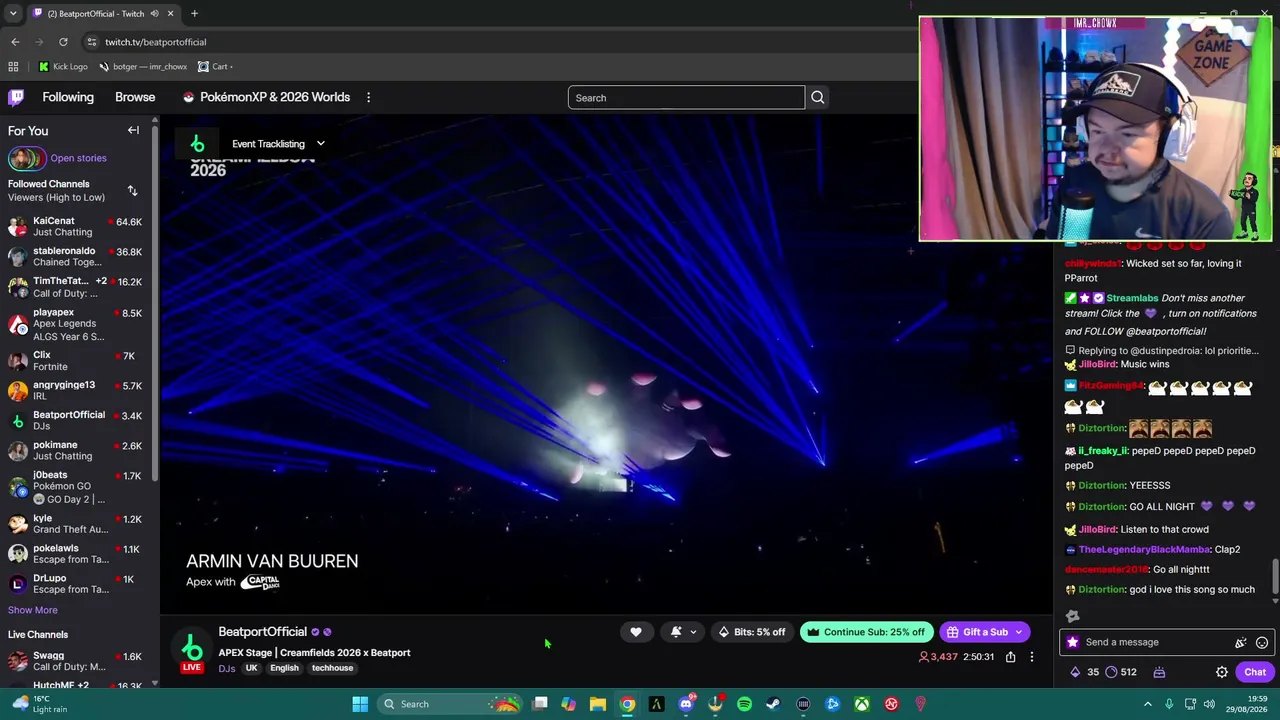
Task: Open playapex channel in sidebar
Action: pos(75,324)
